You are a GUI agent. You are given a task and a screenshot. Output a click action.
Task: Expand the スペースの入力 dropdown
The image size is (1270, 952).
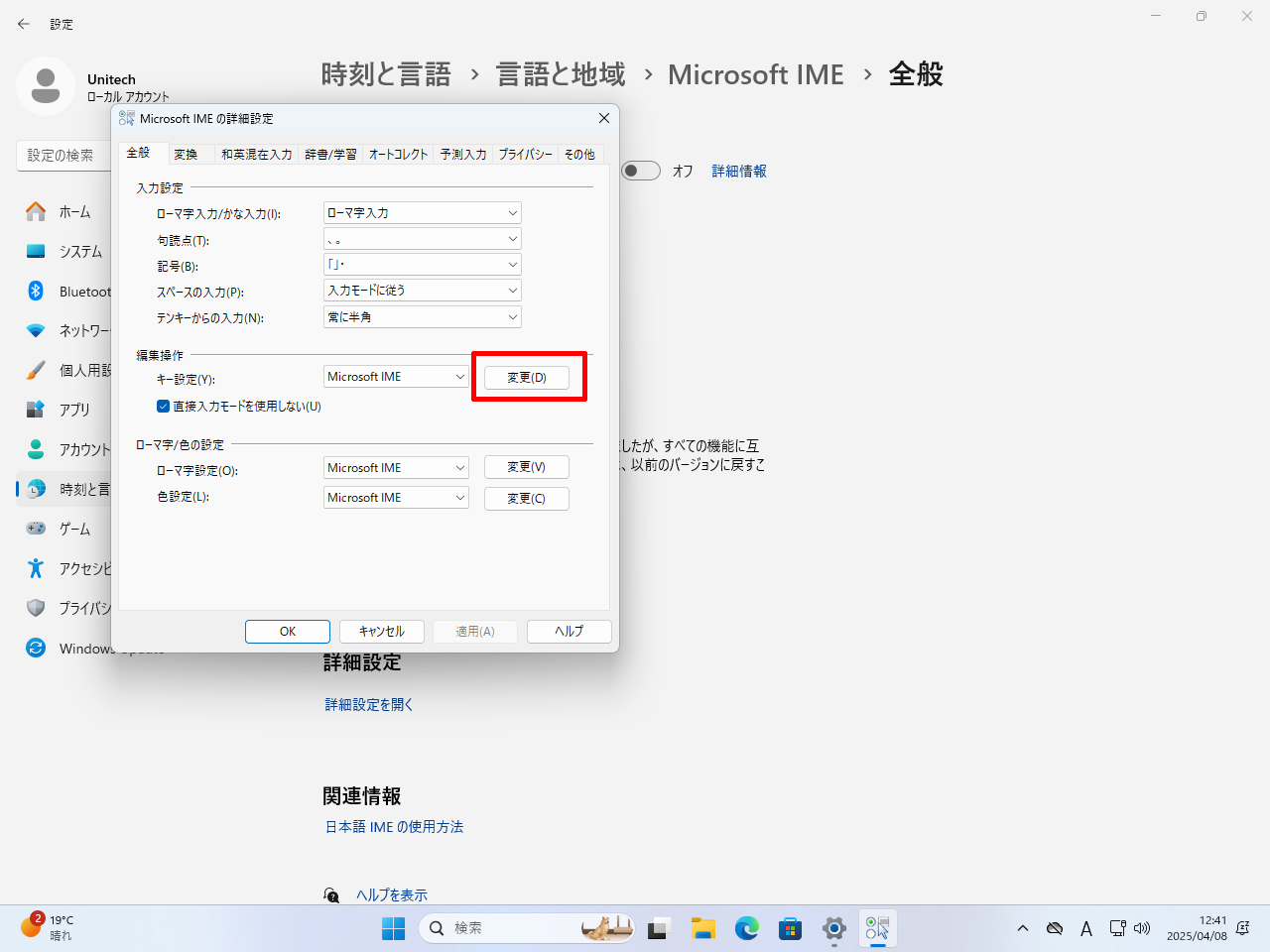(423, 291)
